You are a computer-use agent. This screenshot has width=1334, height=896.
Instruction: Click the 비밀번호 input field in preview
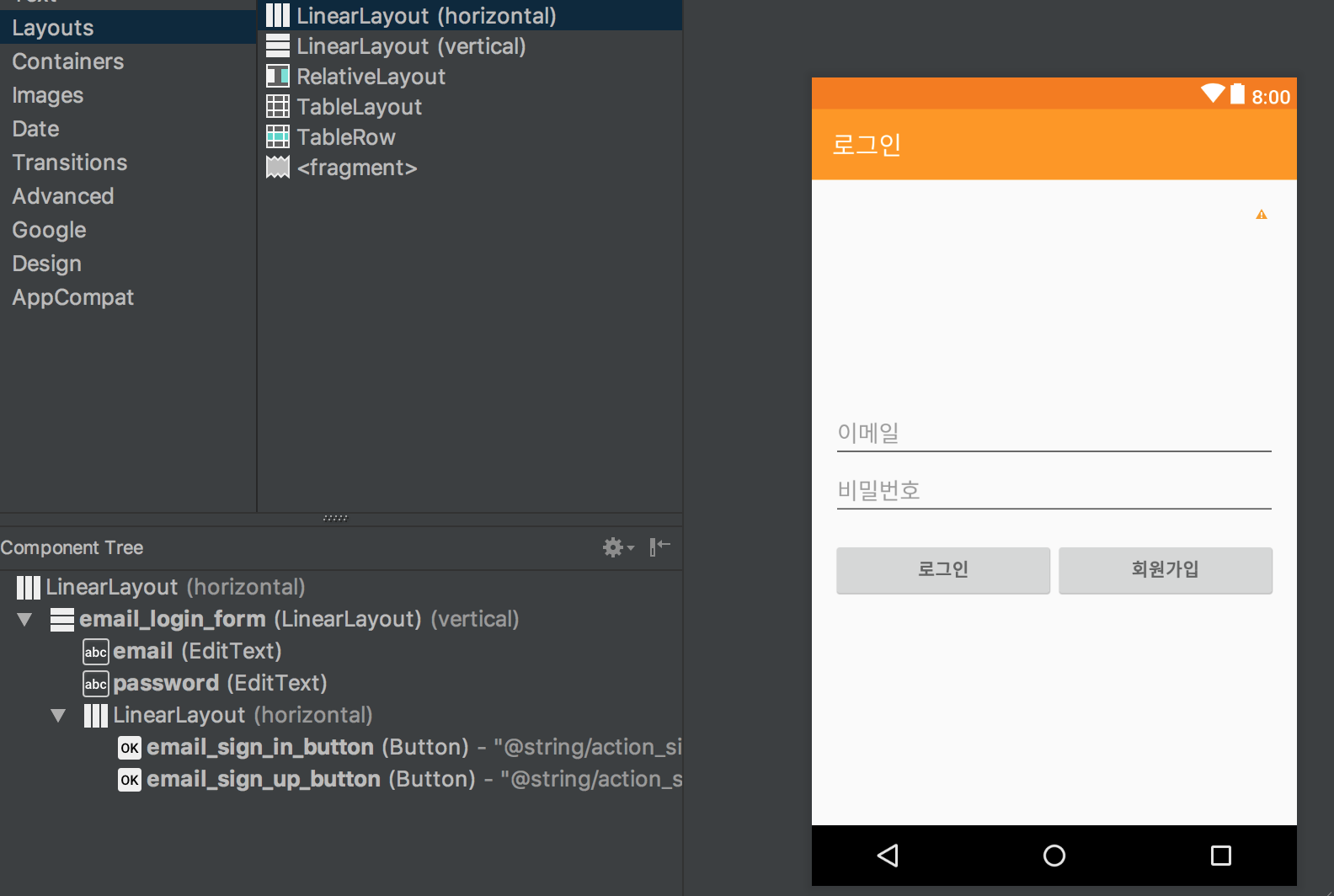coord(1054,490)
